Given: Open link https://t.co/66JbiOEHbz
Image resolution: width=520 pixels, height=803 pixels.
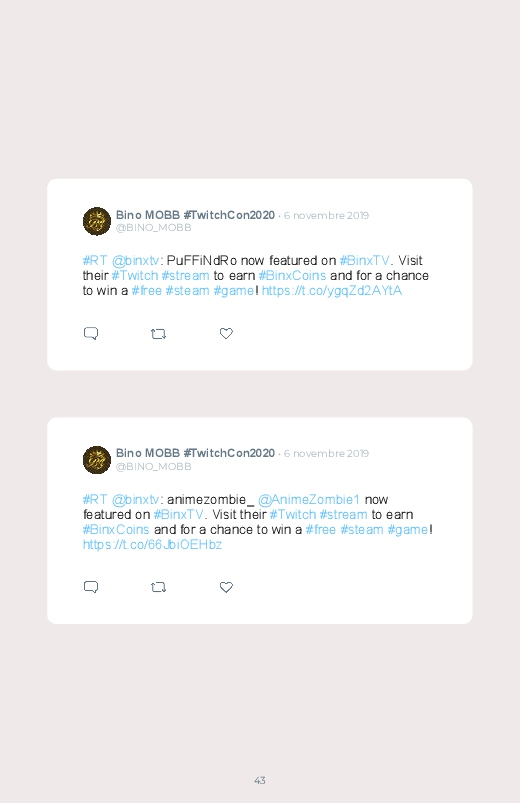Looking at the screenshot, I should click(x=152, y=544).
